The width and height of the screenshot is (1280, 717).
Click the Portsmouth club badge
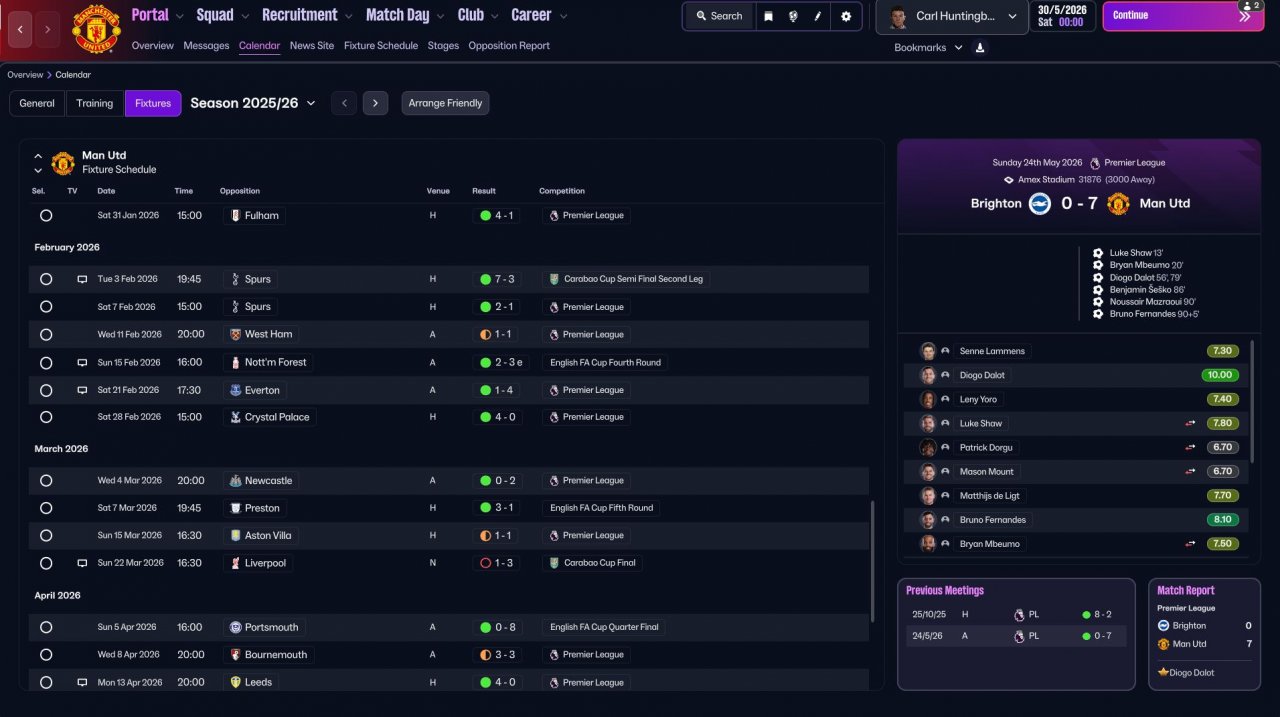[236, 627]
